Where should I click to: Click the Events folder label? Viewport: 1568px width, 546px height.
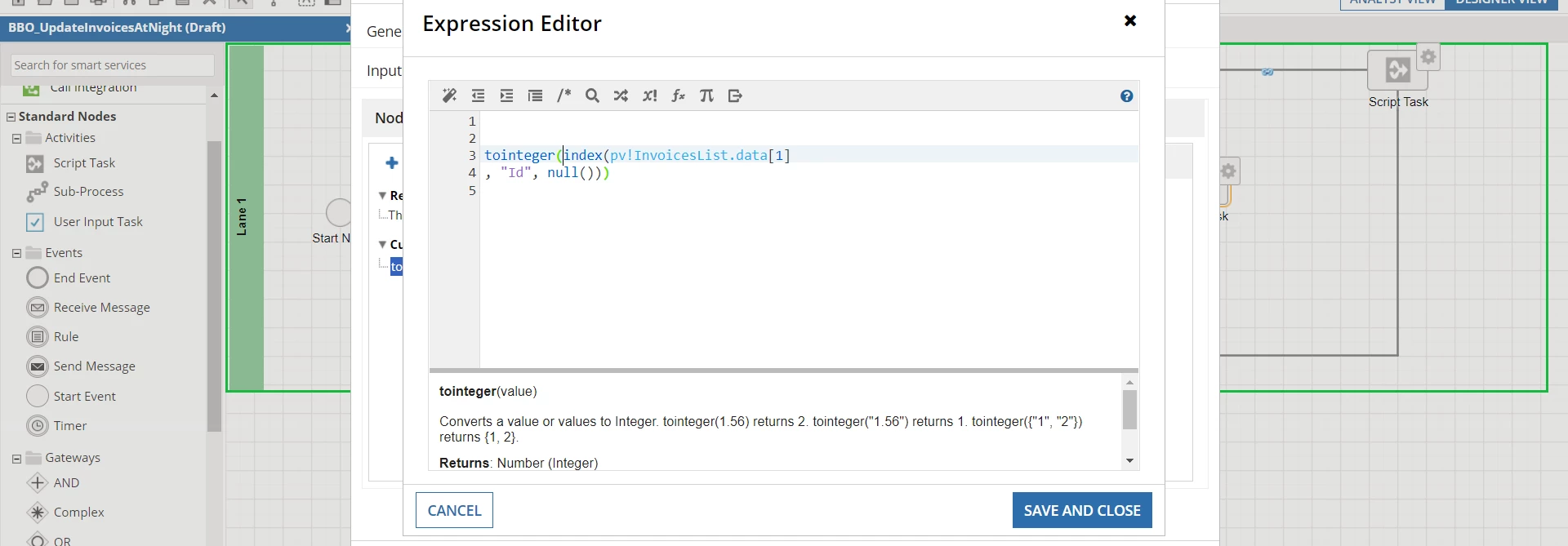click(x=64, y=253)
